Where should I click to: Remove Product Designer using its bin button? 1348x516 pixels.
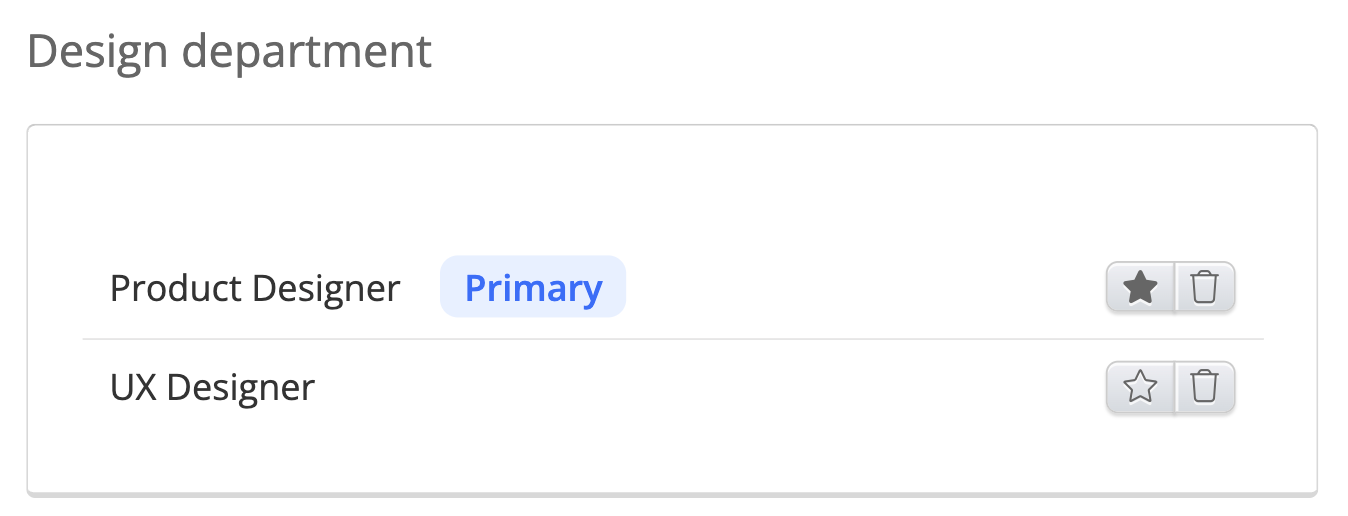point(1205,289)
